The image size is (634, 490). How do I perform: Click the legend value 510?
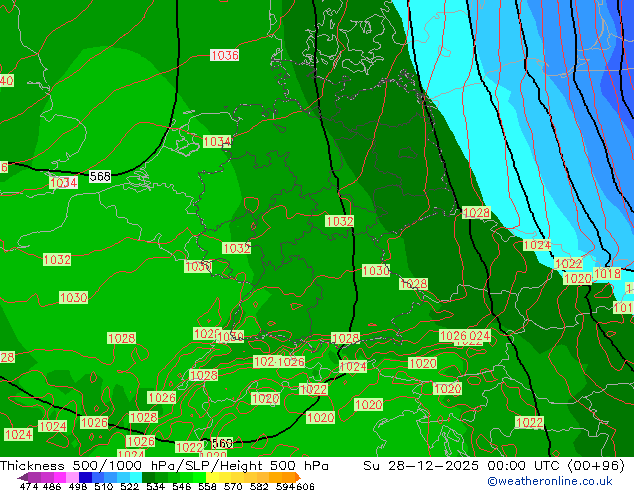[x=104, y=486]
